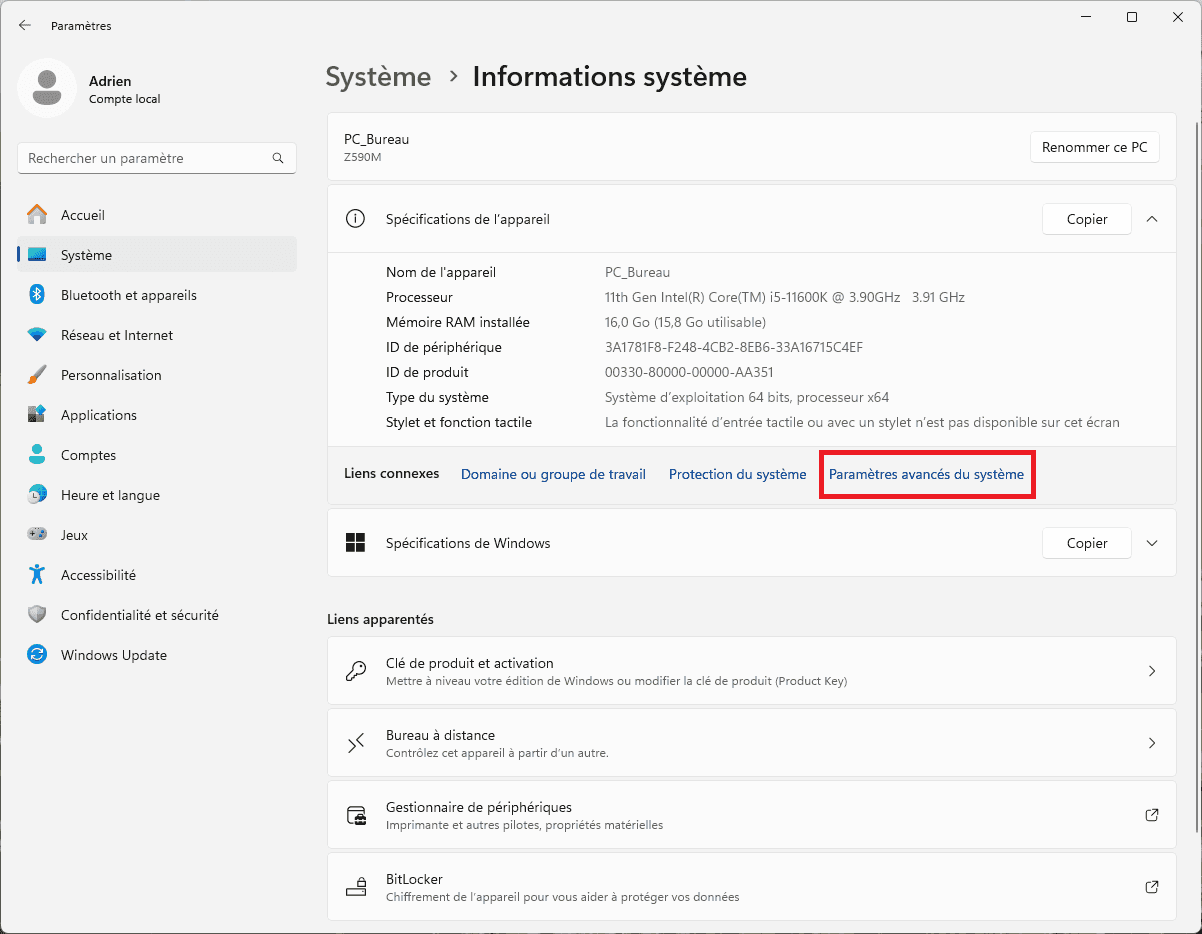The width and height of the screenshot is (1202, 934).
Task: Open chevron on Bureau à distance row
Action: tap(1152, 743)
